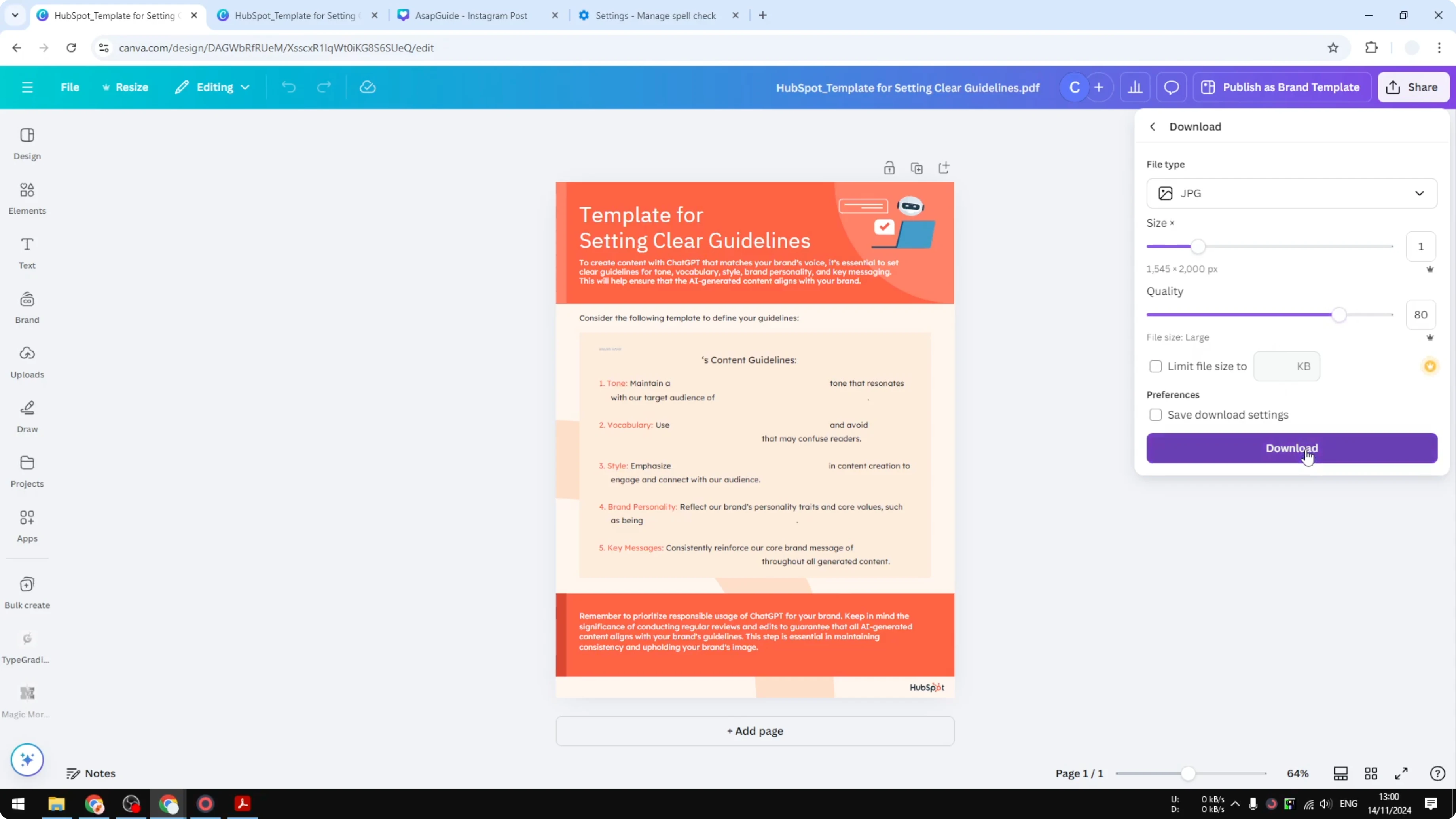The height and width of the screenshot is (819, 1456).
Task: Open the File menu
Action: pyautogui.click(x=70, y=87)
